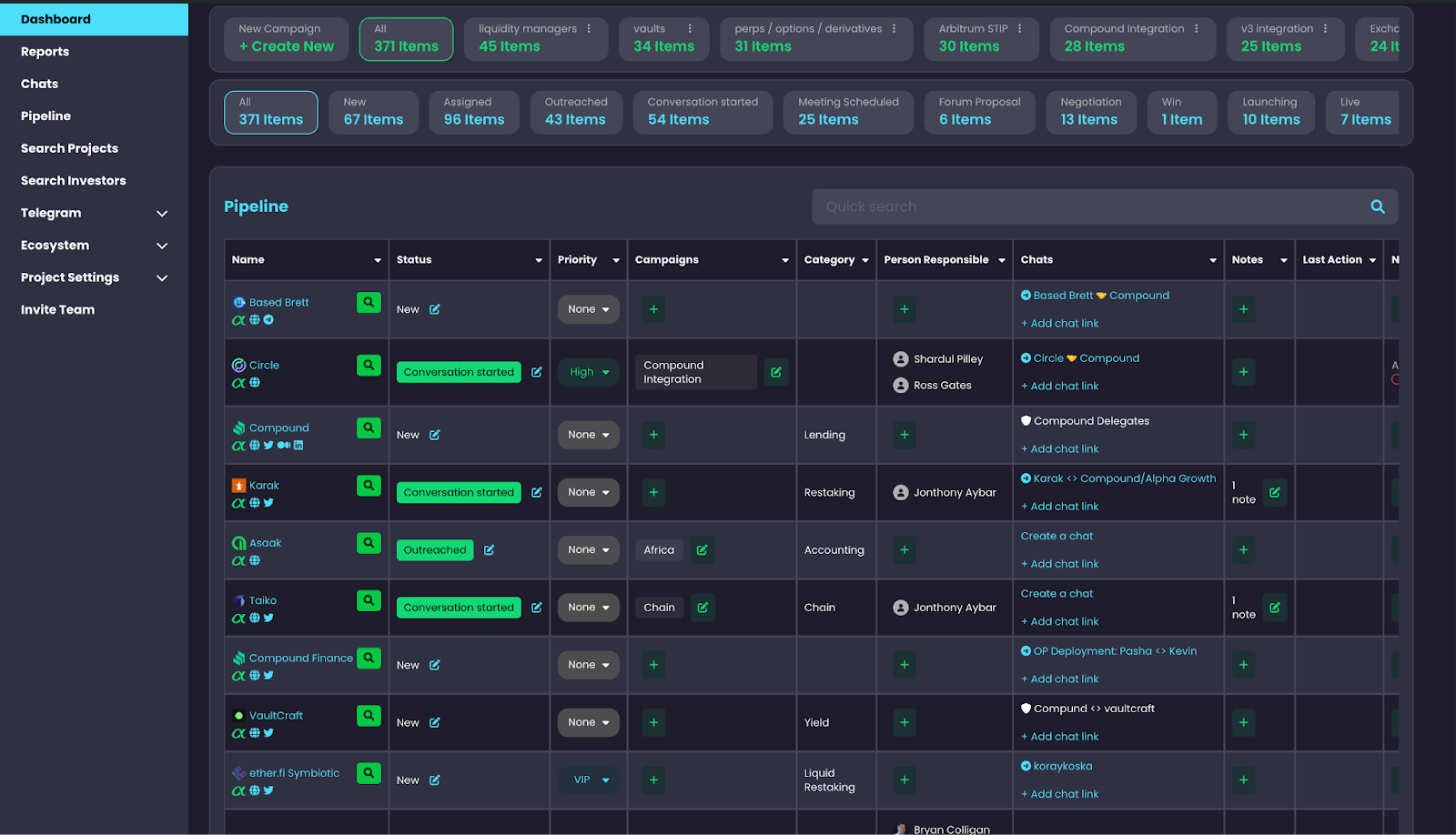Edit Outreached status for Asaak
Viewport: 1456px width, 835px height.
490,550
